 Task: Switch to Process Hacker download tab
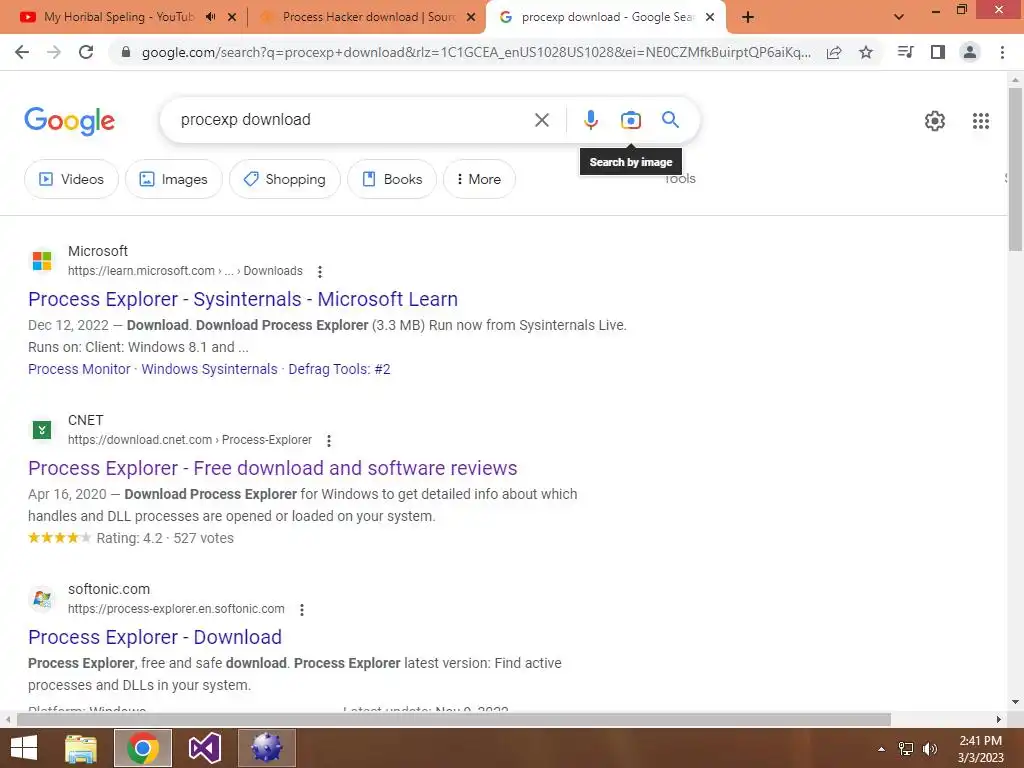coord(368,17)
